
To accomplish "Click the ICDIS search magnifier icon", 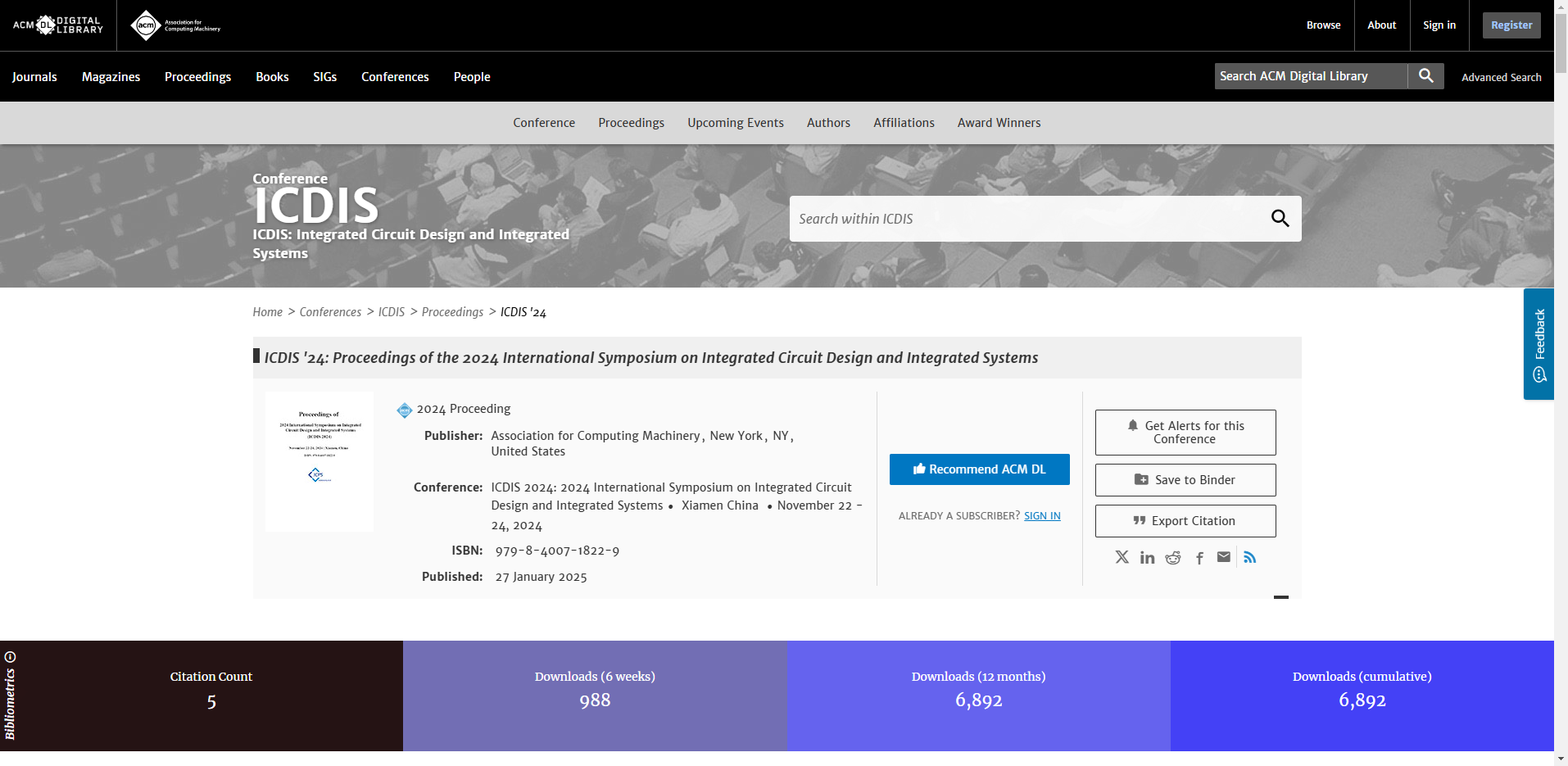I will [x=1280, y=219].
